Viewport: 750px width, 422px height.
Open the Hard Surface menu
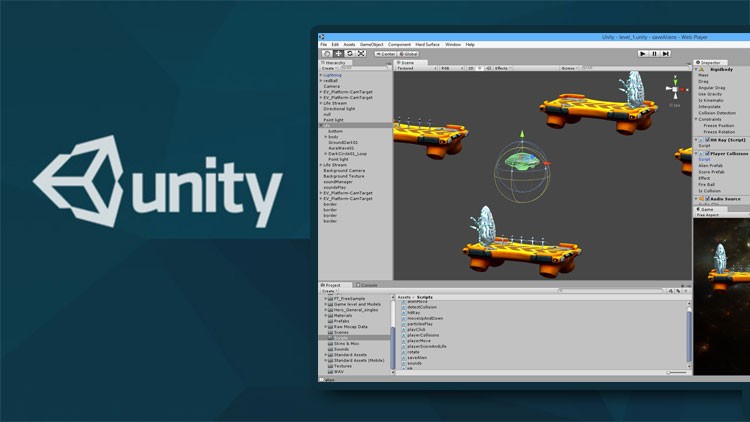click(x=428, y=44)
